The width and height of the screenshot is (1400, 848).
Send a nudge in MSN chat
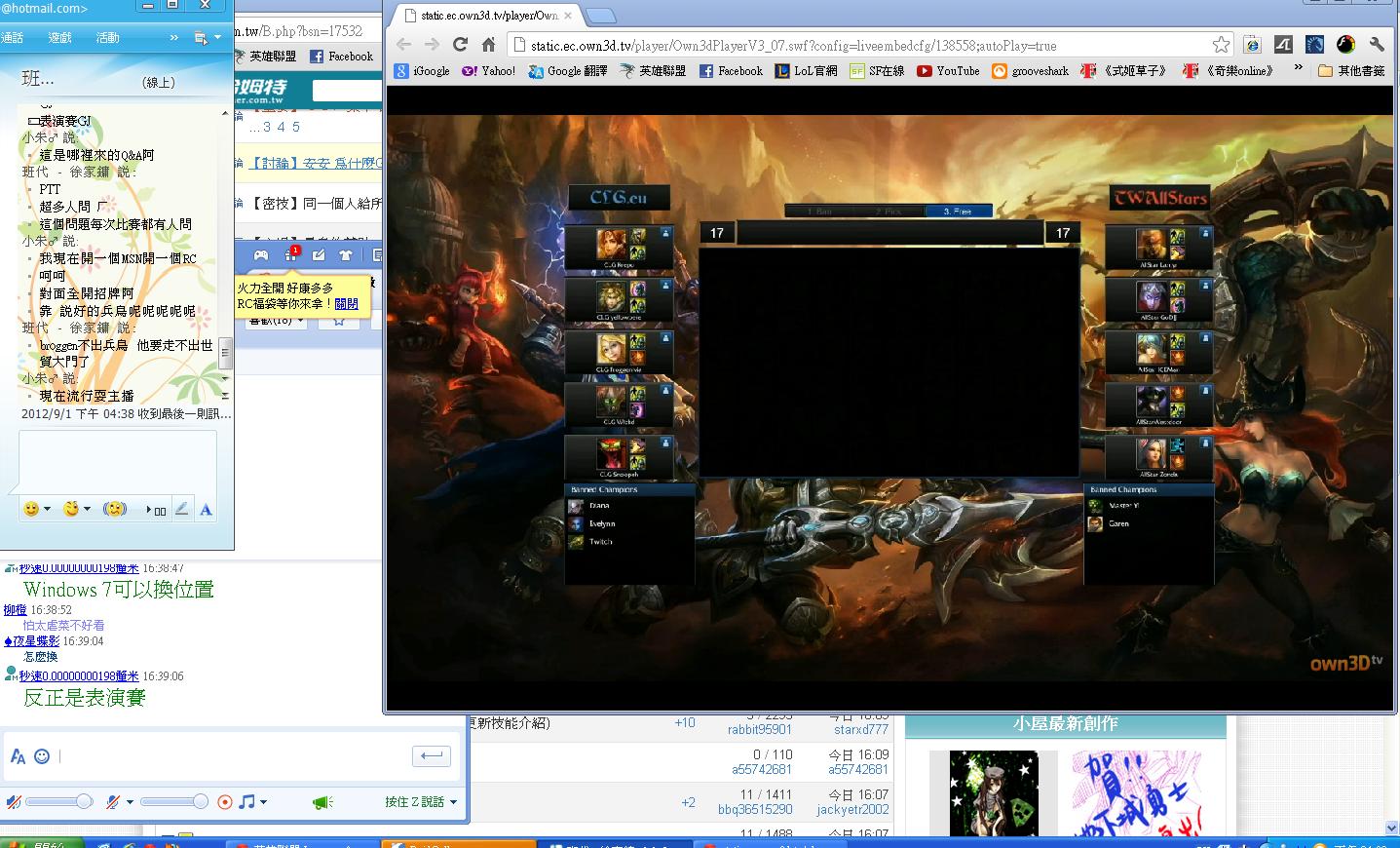[115, 509]
